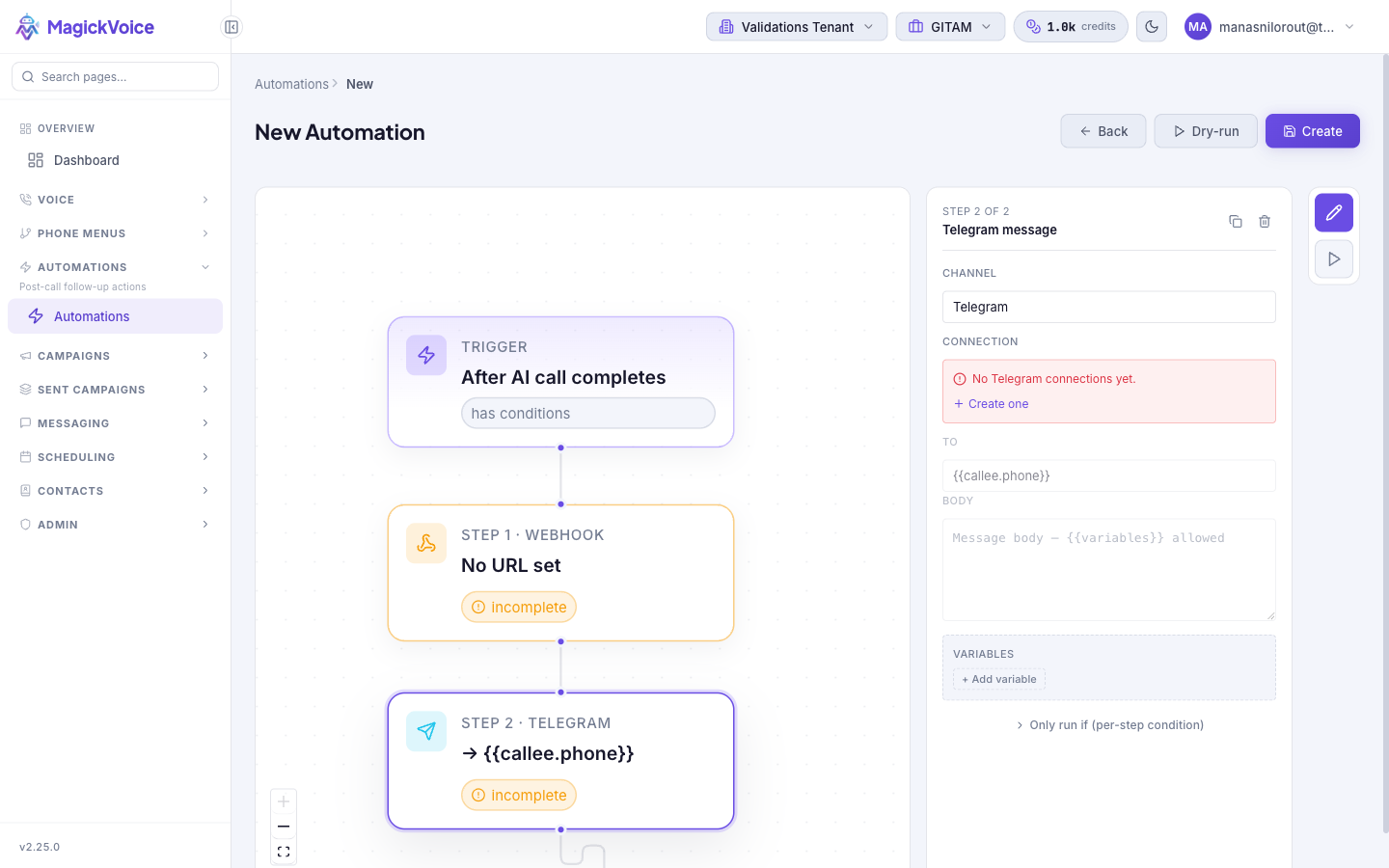Screen dimensions: 1389x868
Task: Click Create one Telegram connection link
Action: (x=992, y=404)
